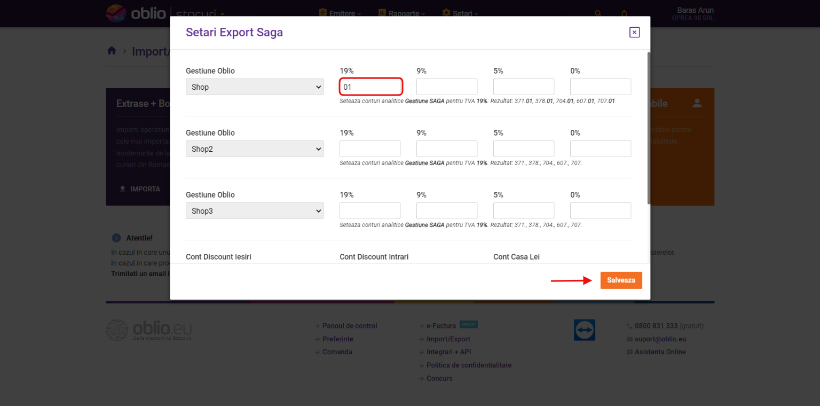The width and height of the screenshot is (820, 406).
Task: Click the home icon in the breadcrumb
Action: (111, 51)
